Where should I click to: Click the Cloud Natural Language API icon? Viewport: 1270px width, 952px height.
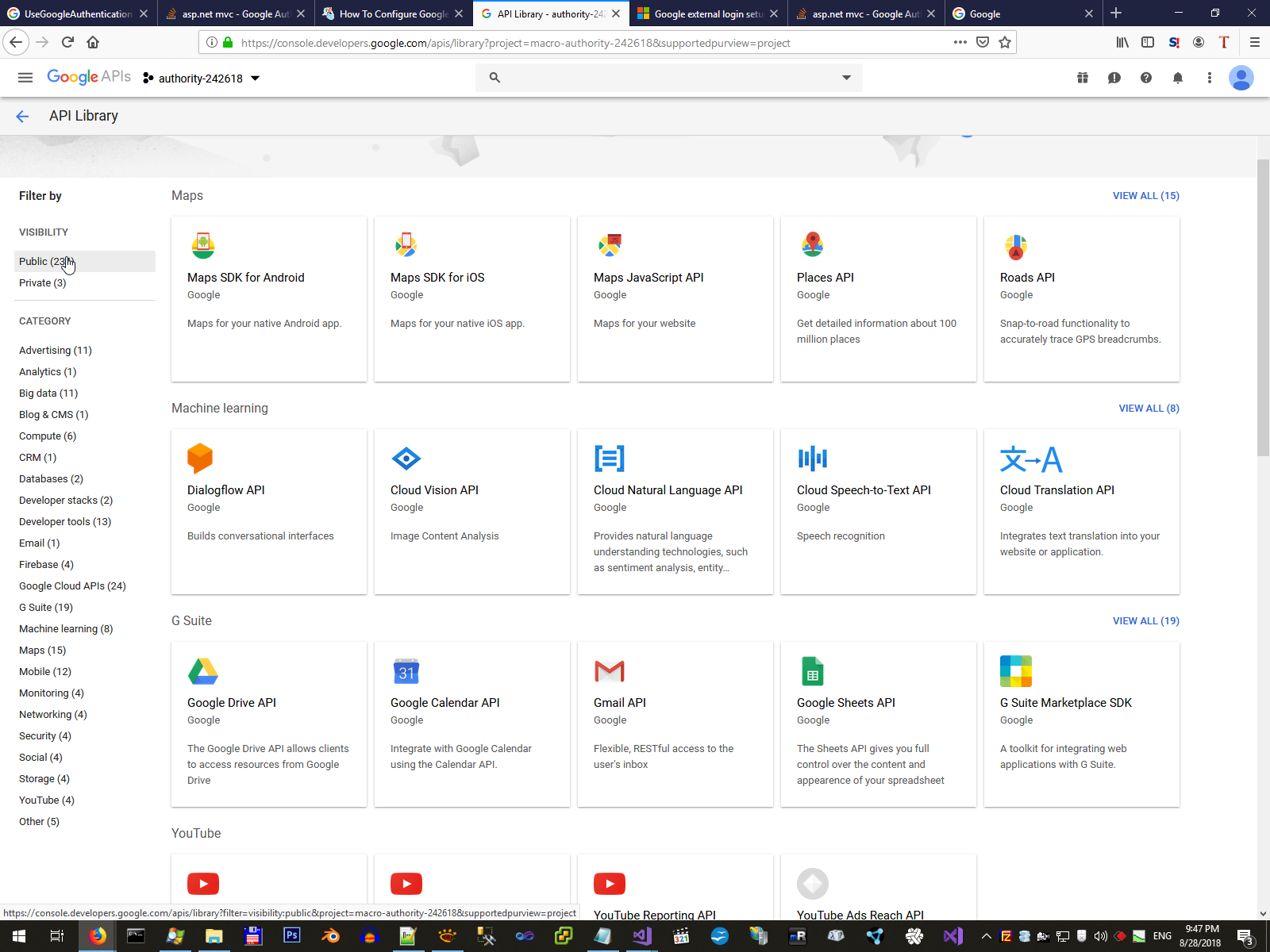[610, 459]
